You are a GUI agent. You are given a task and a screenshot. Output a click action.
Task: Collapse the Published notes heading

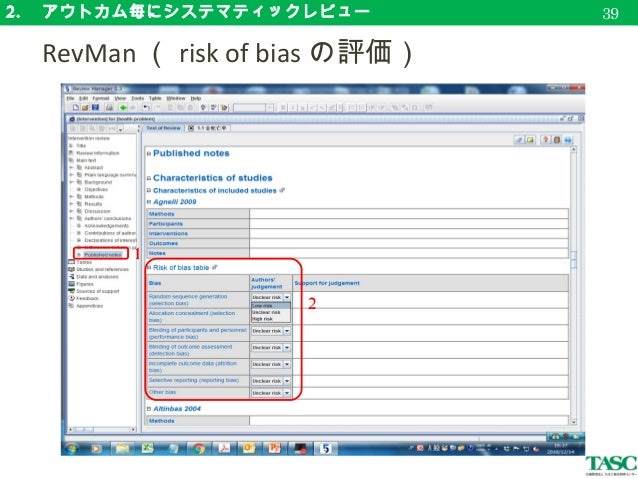pos(149,154)
